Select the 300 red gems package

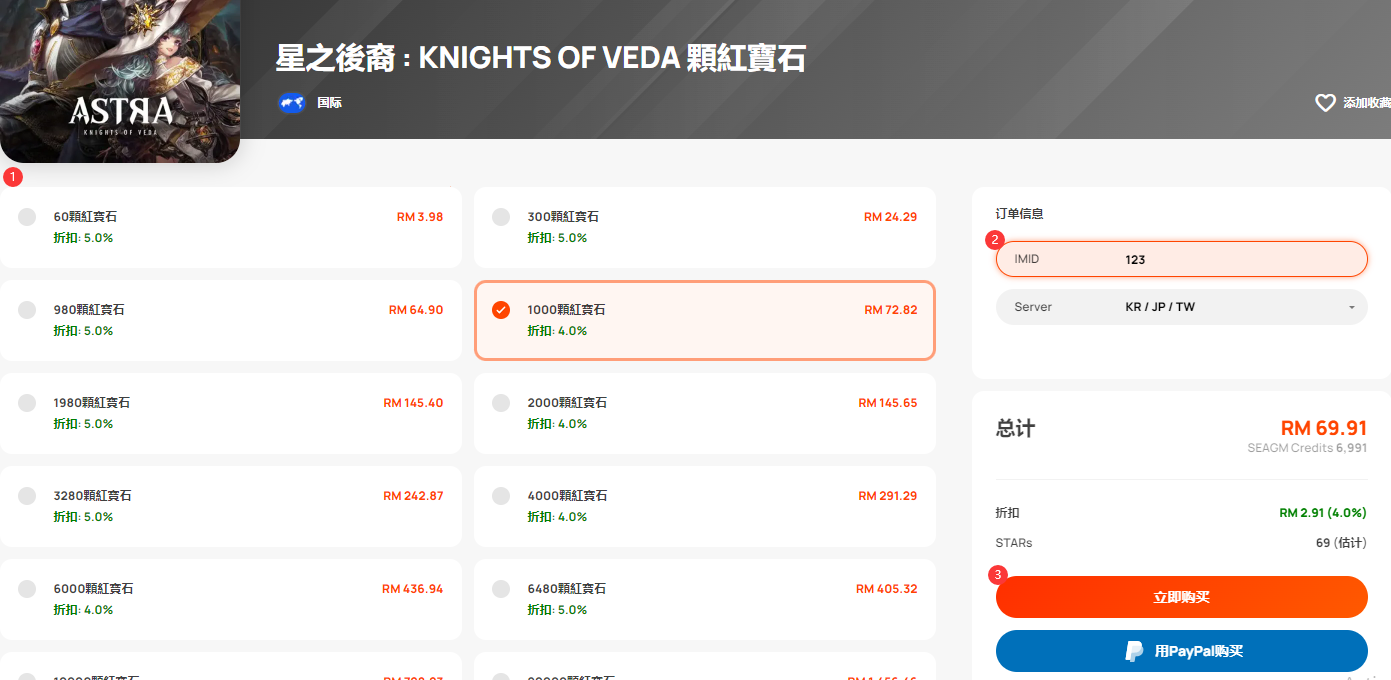click(x=705, y=227)
